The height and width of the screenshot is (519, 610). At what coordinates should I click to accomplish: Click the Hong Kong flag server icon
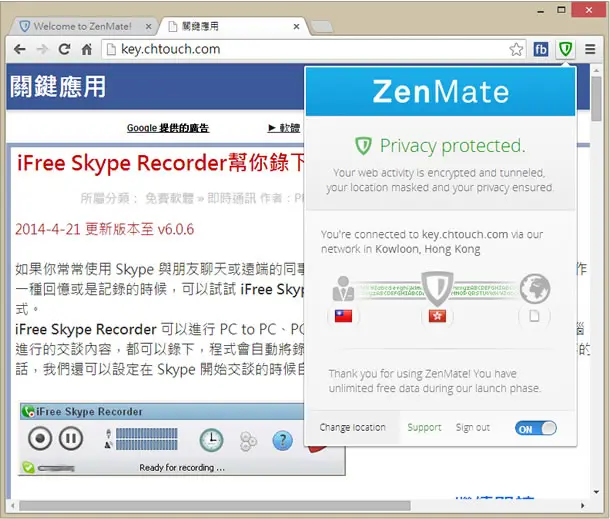click(x=437, y=316)
